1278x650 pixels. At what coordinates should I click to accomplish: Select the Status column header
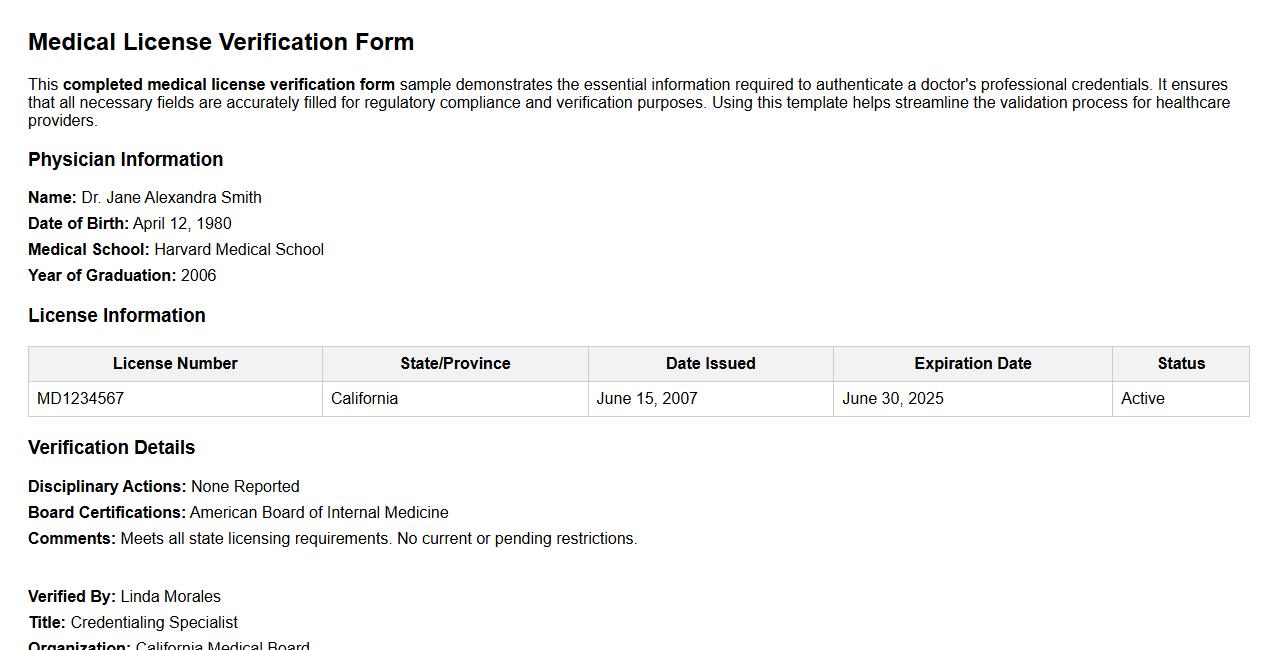1181,364
